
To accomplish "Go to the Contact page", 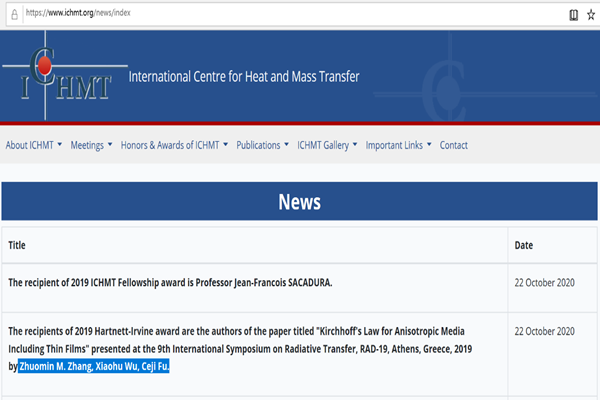I will coord(453,145).
